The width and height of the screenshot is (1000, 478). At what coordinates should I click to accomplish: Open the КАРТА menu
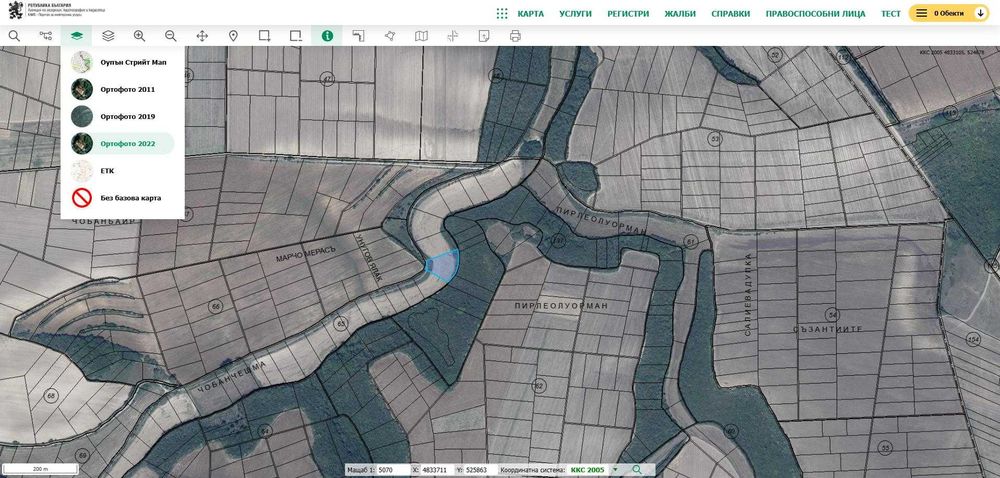point(530,14)
